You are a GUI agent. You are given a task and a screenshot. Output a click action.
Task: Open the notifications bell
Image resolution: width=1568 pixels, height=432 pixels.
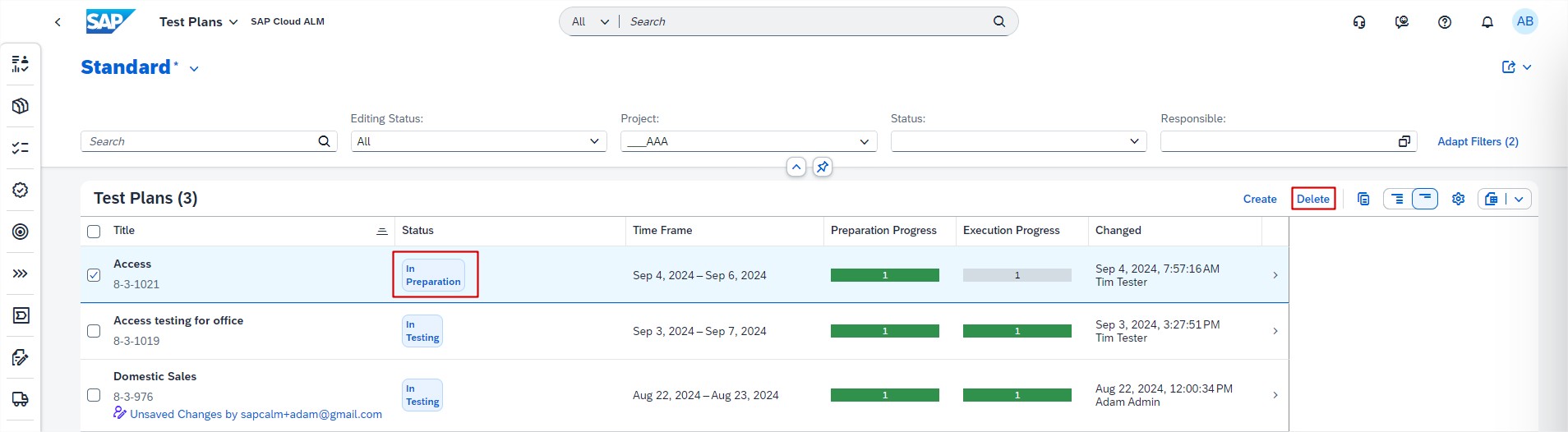tap(1487, 22)
